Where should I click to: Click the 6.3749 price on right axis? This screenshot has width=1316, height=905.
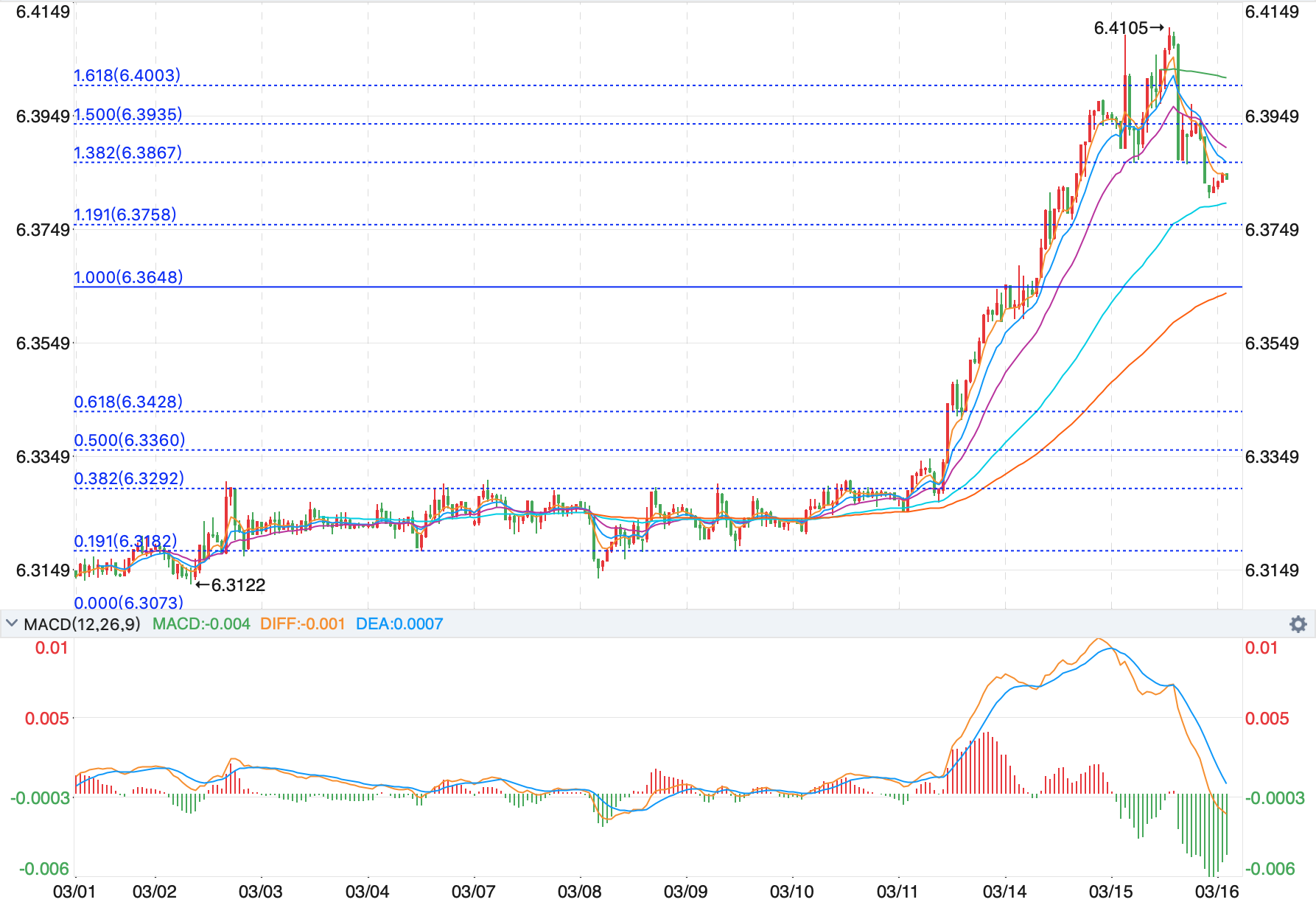[x=1273, y=230]
